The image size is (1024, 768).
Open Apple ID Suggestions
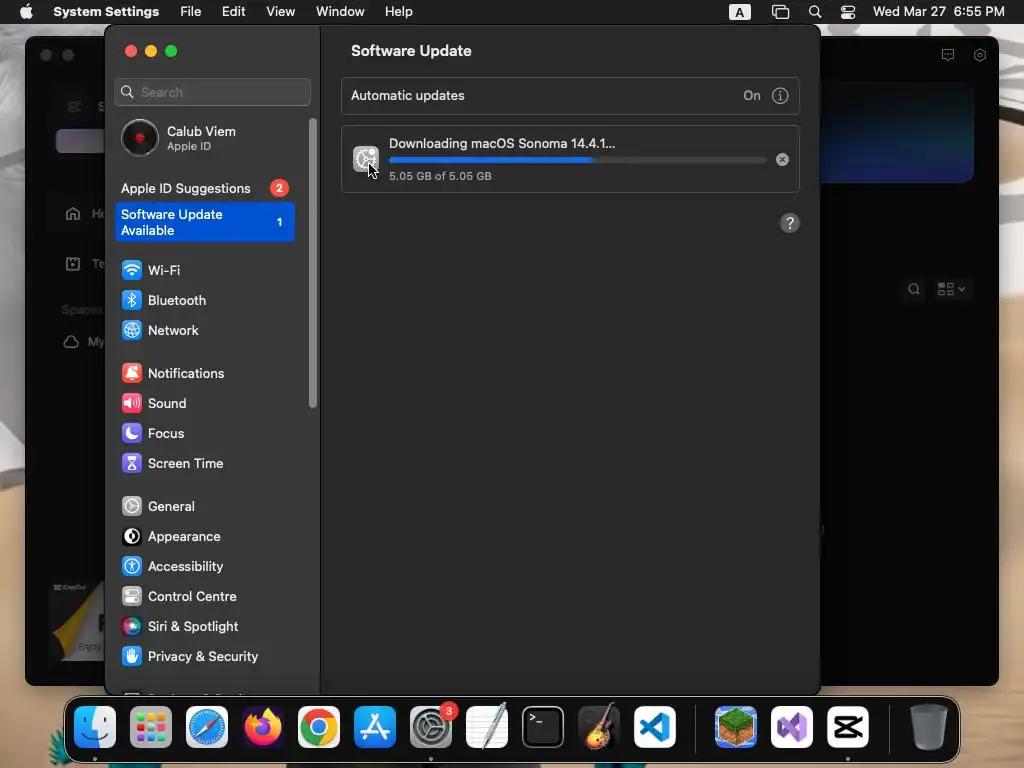point(204,188)
